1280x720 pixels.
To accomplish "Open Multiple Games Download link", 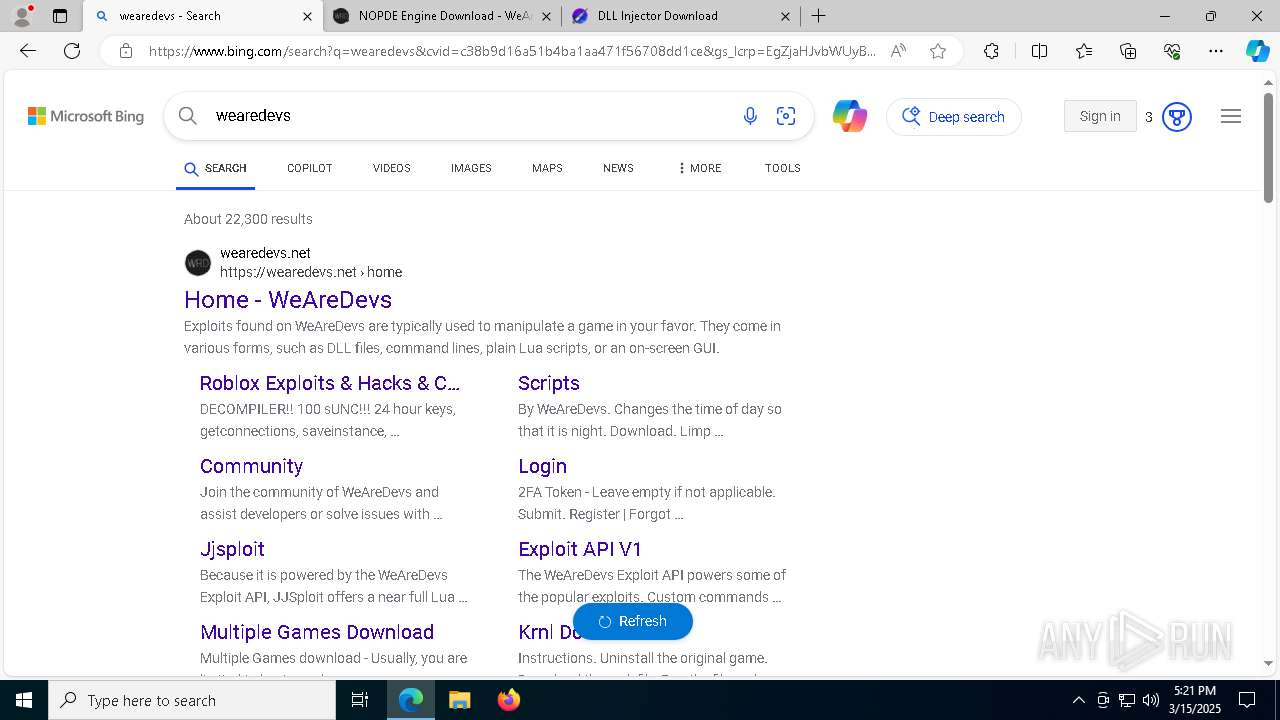I will tap(317, 632).
